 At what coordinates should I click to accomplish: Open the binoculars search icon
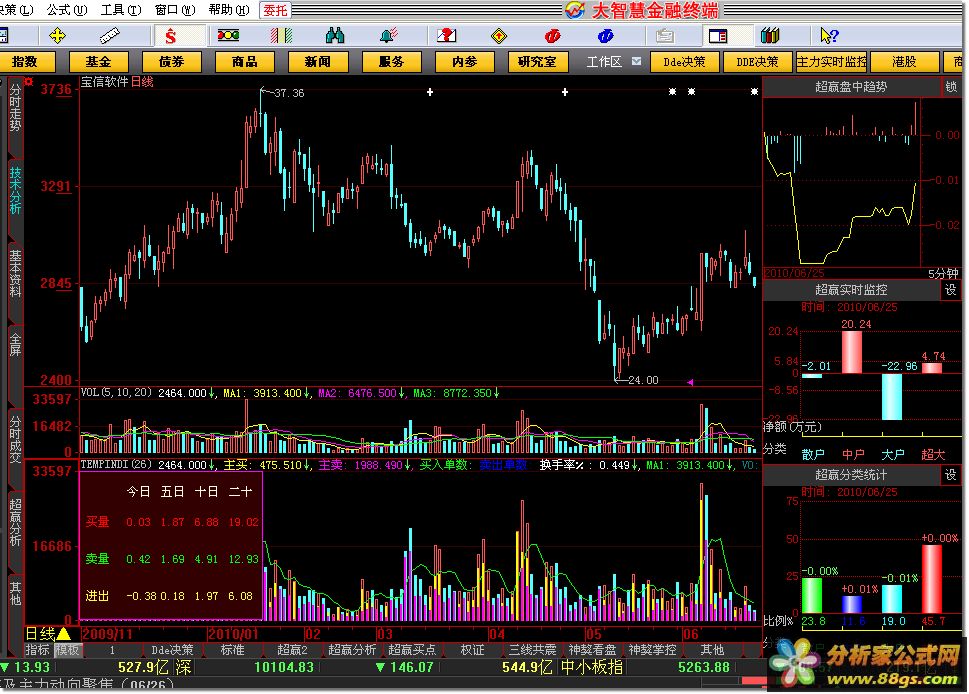(x=335, y=36)
